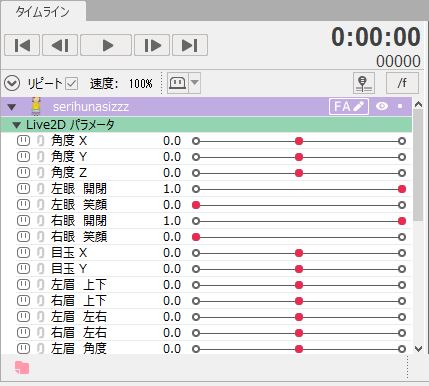The width and height of the screenshot is (429, 386).
Task: Jump to the first frame
Action: [22, 45]
